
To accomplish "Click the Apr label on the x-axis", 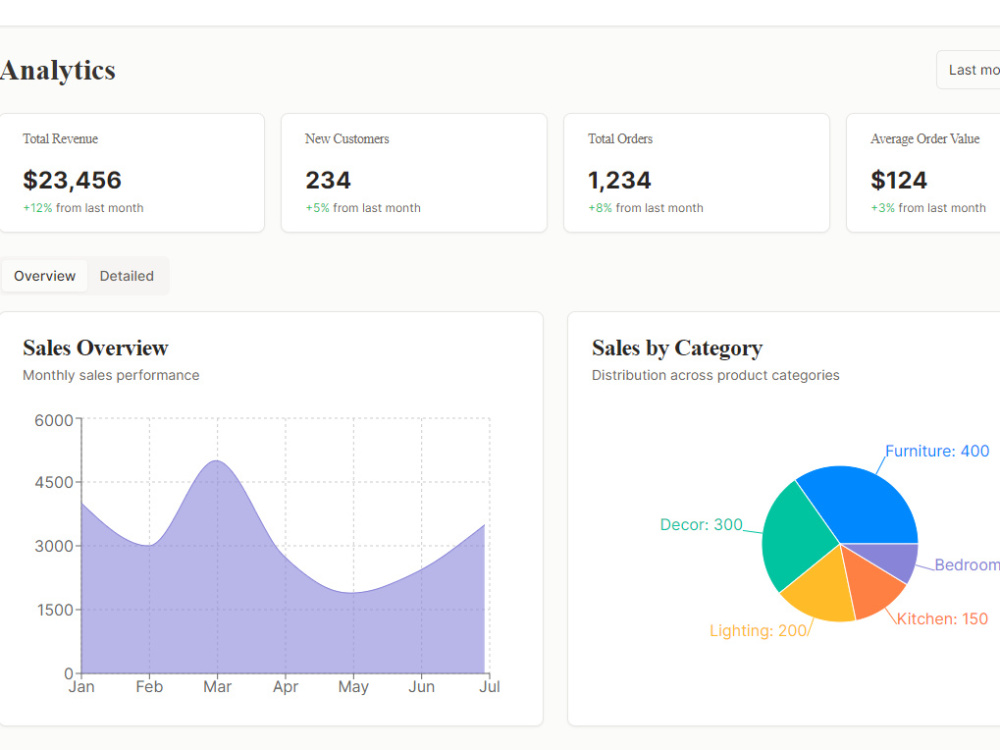I will click(286, 687).
